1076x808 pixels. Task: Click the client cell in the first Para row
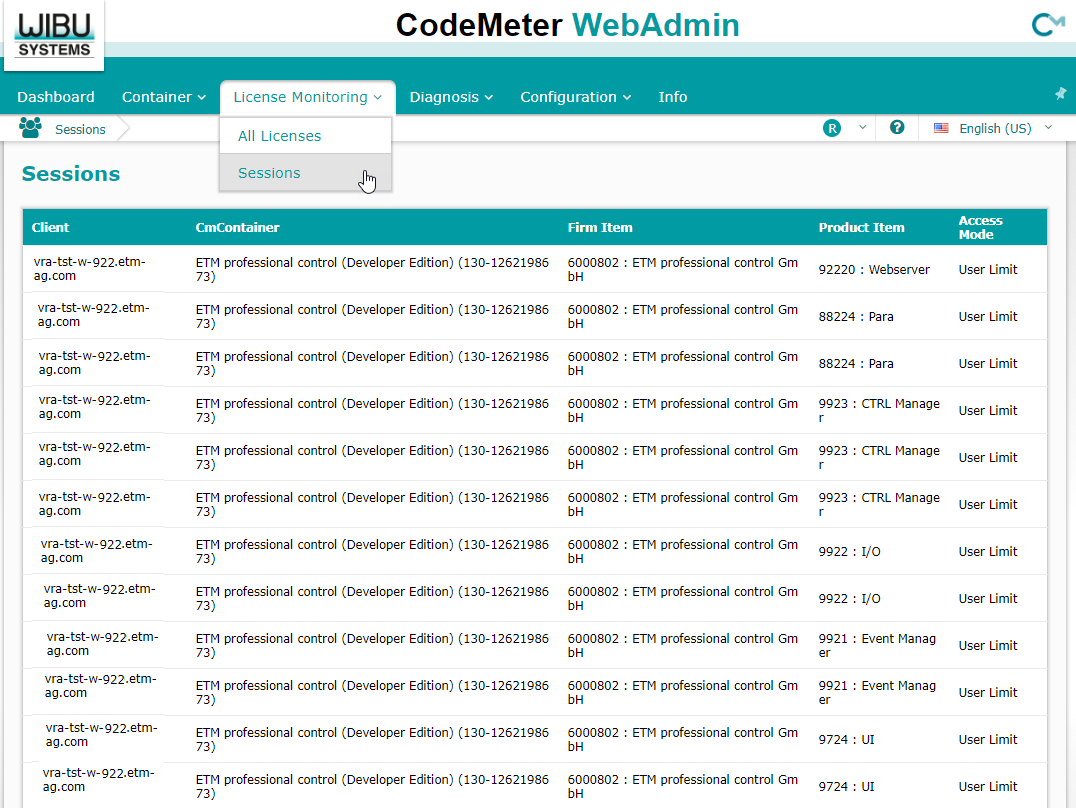pyautogui.click(x=93, y=315)
